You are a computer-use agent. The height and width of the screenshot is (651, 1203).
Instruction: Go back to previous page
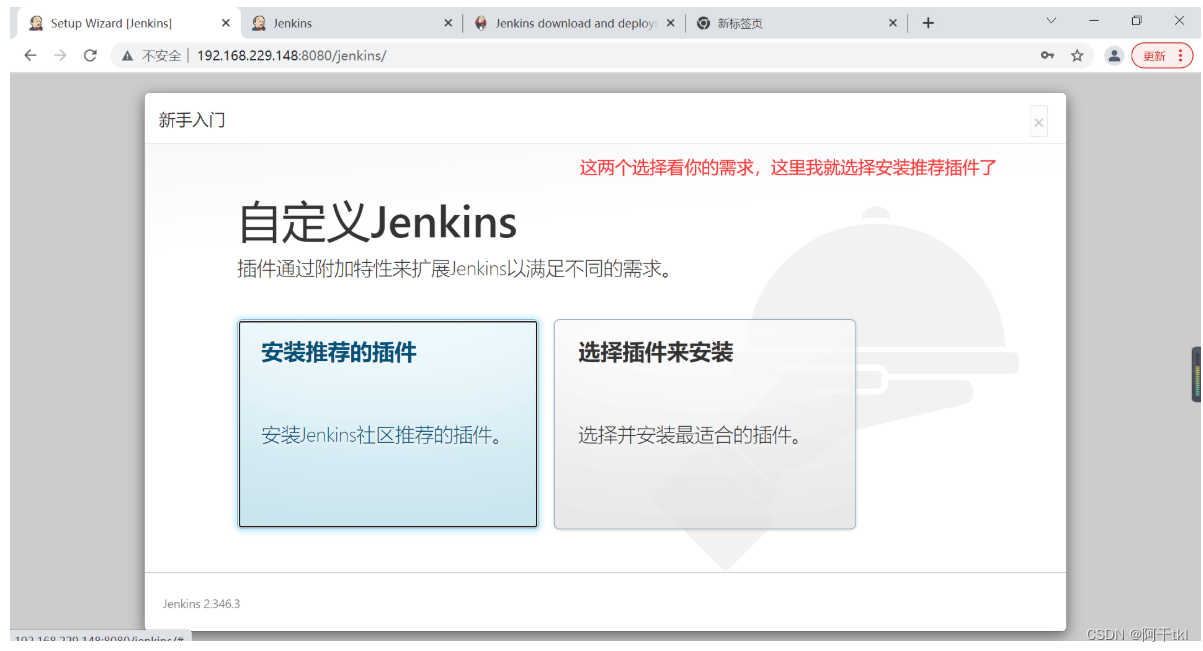coord(30,56)
